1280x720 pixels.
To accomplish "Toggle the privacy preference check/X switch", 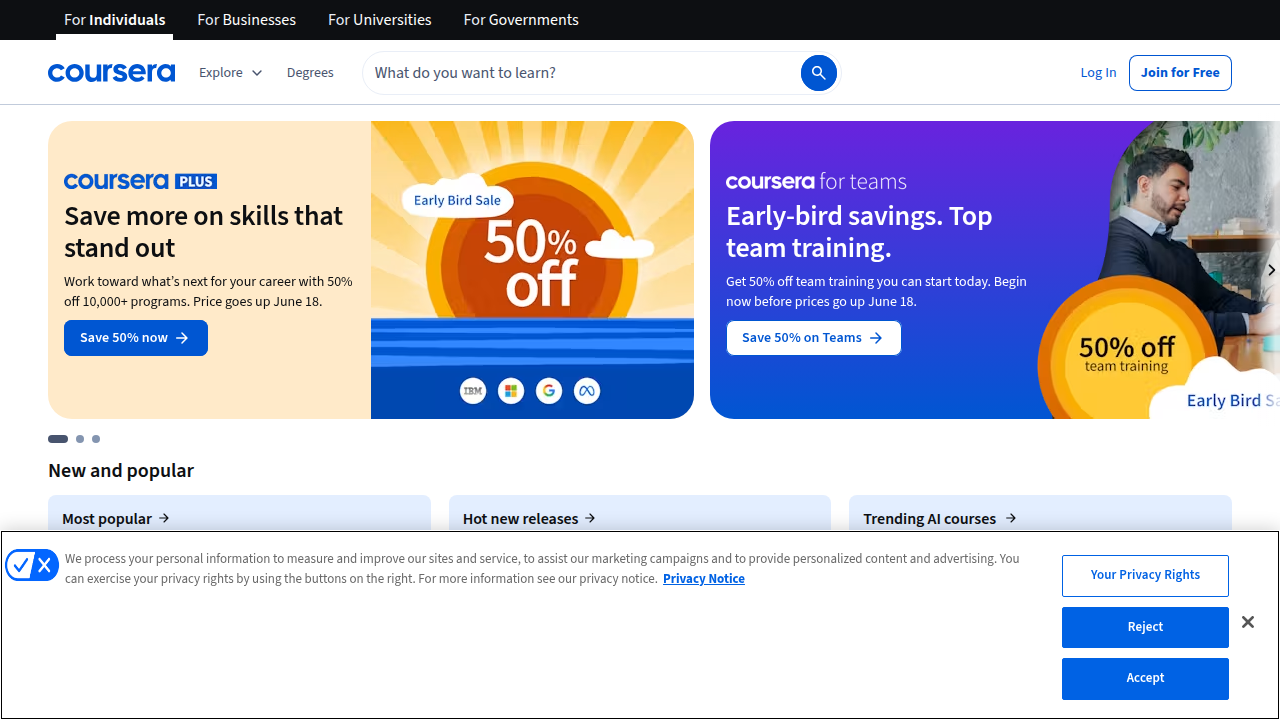I will click(x=32, y=565).
